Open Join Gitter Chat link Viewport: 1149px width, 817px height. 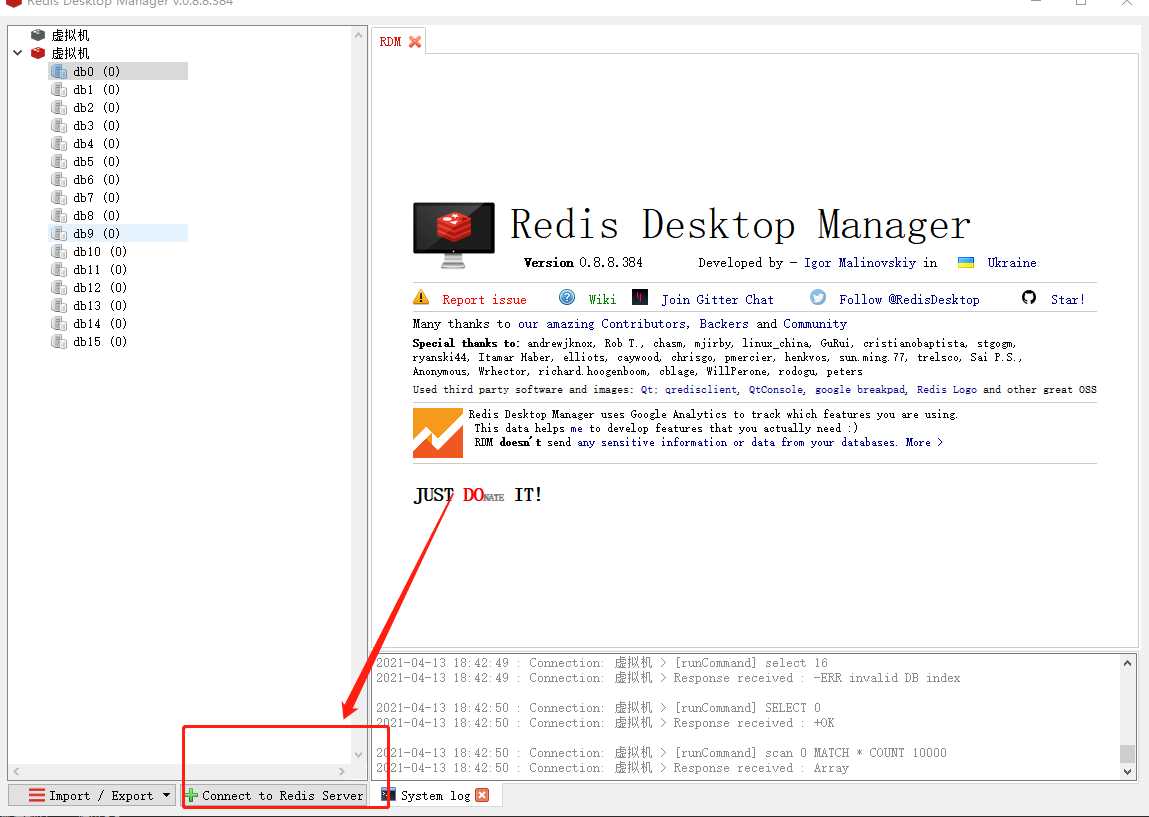717,300
